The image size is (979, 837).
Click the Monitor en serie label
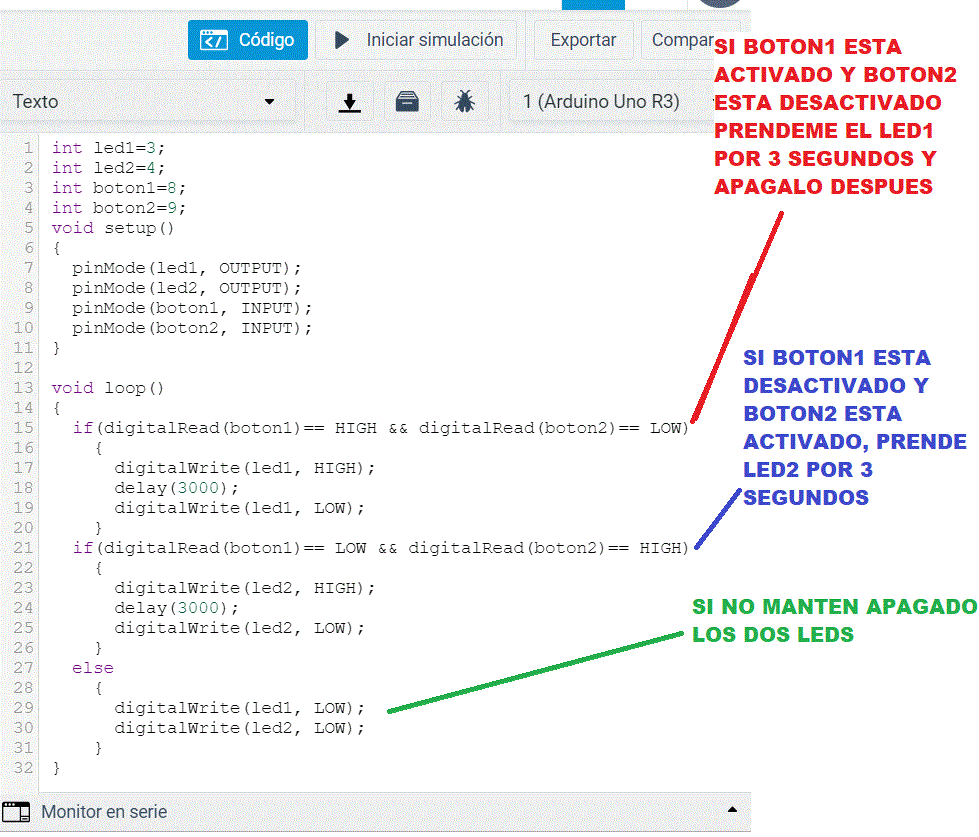(104, 812)
